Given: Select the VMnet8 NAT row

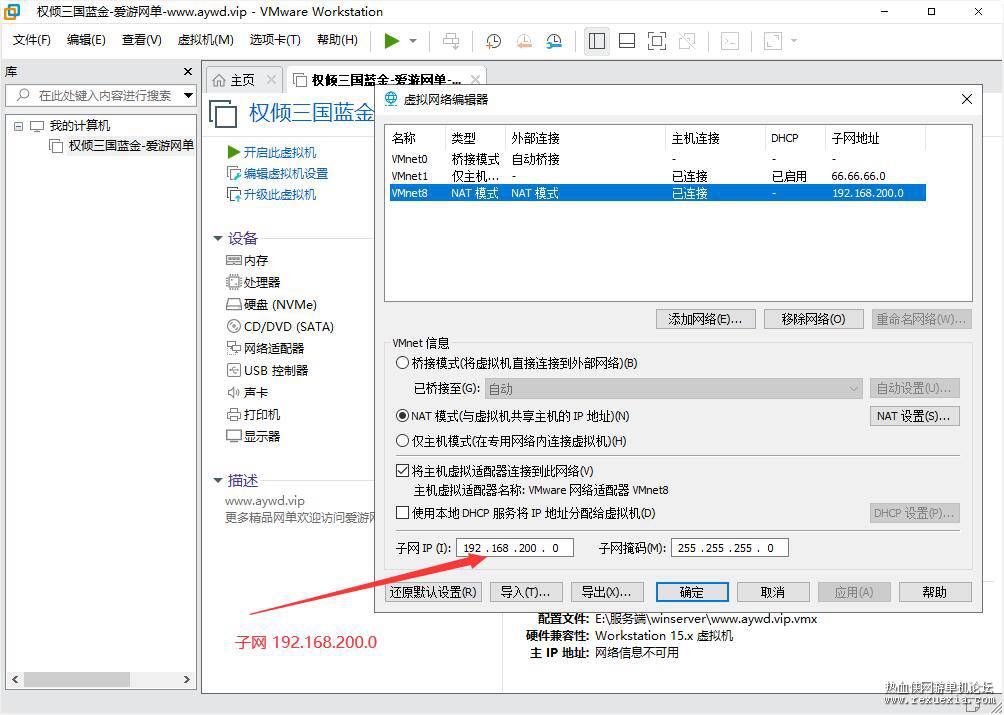Looking at the screenshot, I should (x=658, y=193).
